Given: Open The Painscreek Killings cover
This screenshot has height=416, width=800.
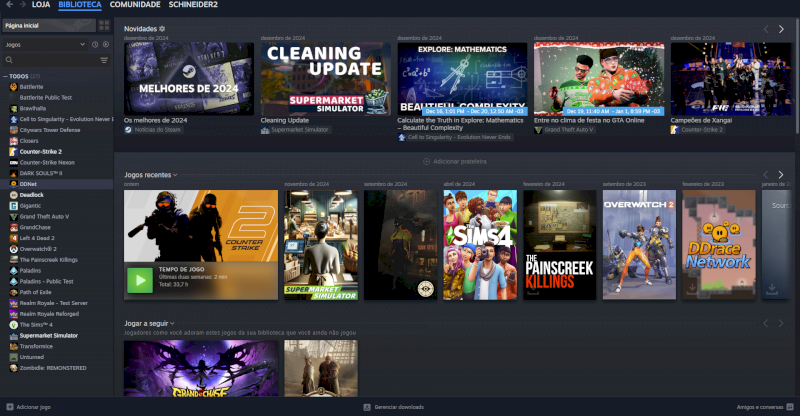Looking at the screenshot, I should tap(560, 245).
